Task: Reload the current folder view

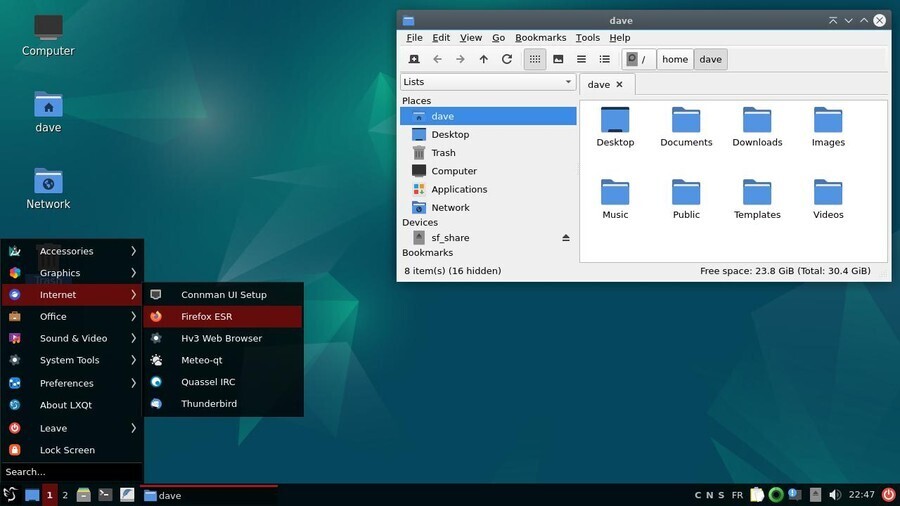Action: (507, 59)
